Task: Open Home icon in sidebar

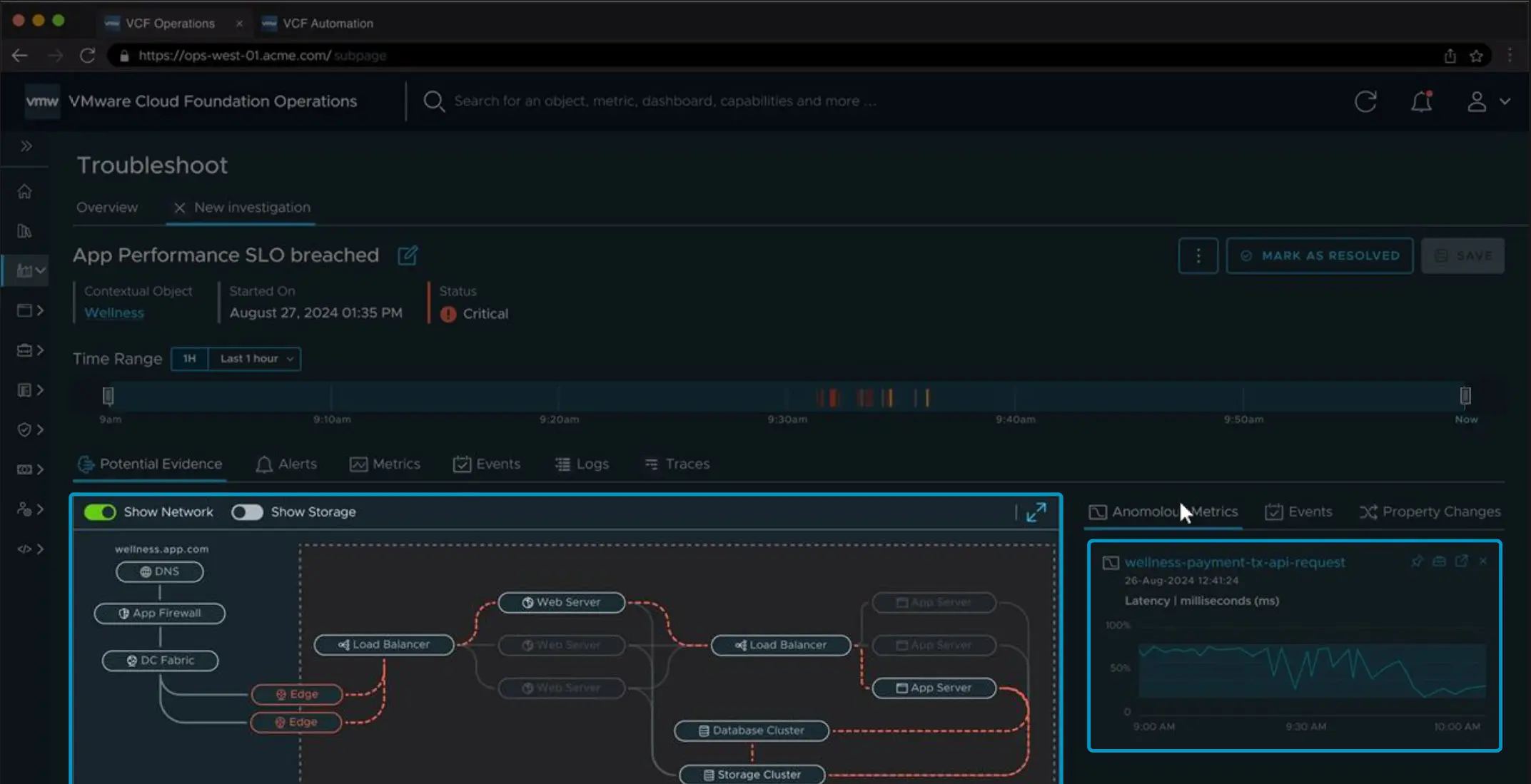Action: 25,191
